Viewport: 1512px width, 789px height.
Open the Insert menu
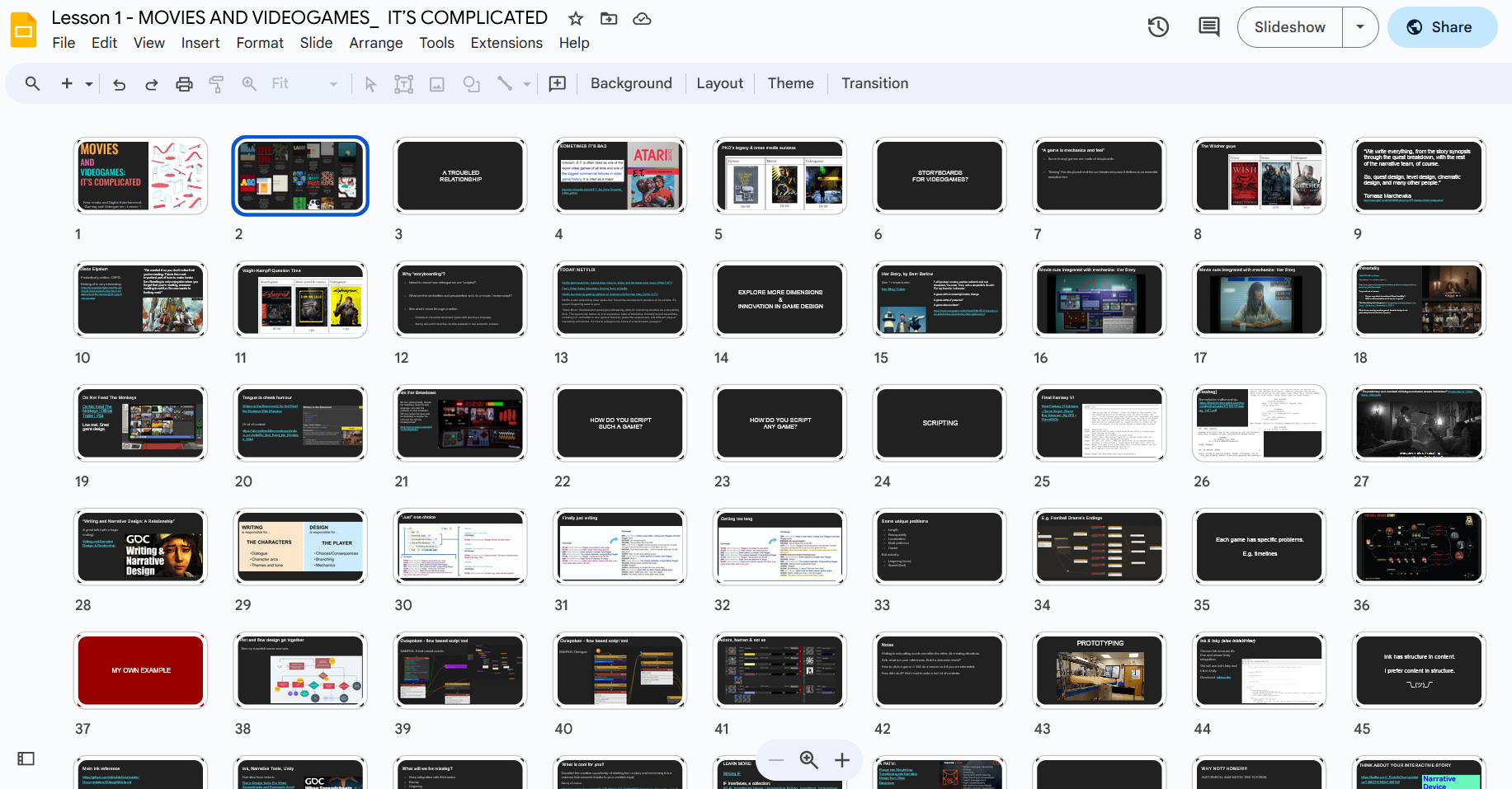pos(200,43)
